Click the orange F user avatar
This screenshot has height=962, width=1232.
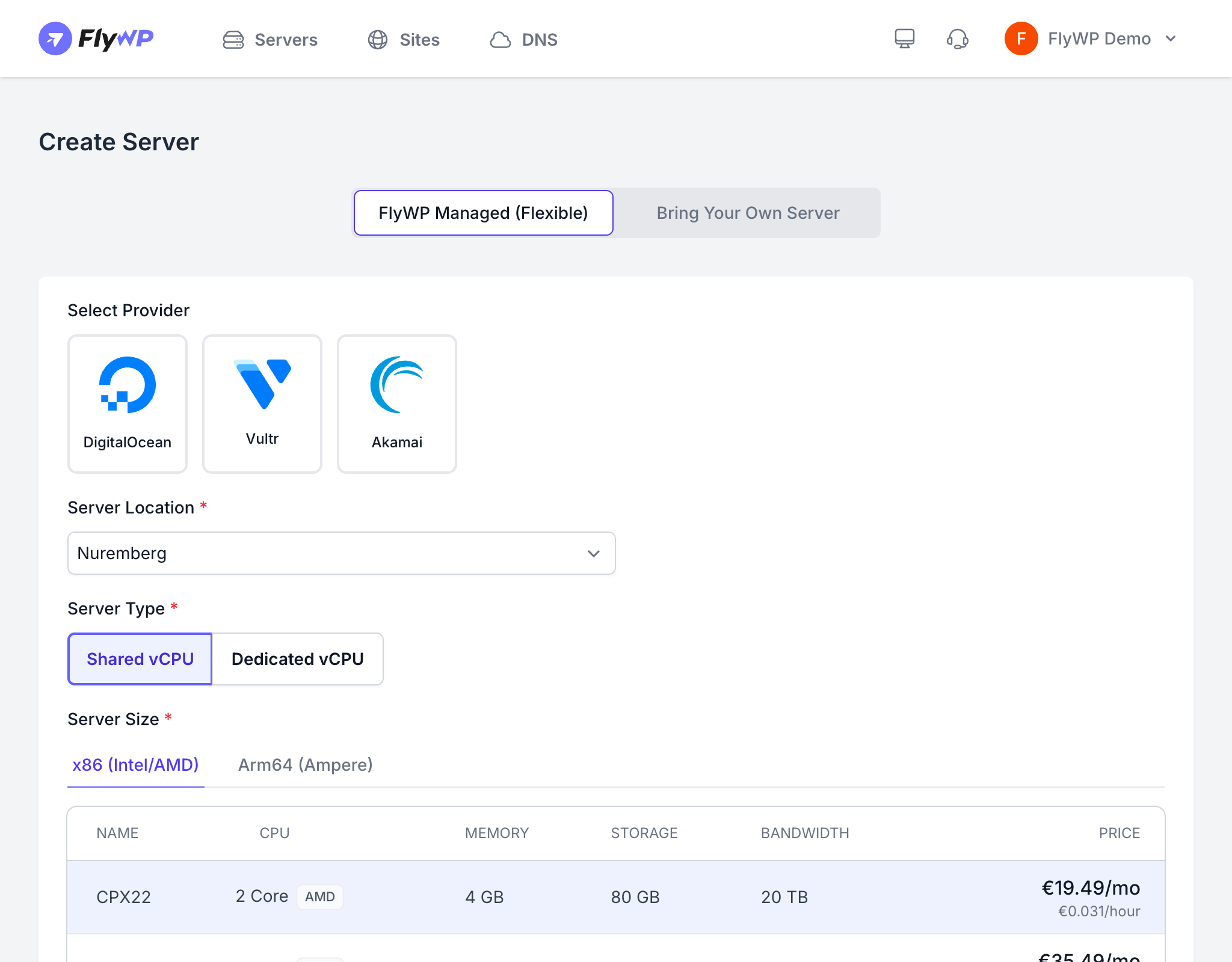[1021, 38]
